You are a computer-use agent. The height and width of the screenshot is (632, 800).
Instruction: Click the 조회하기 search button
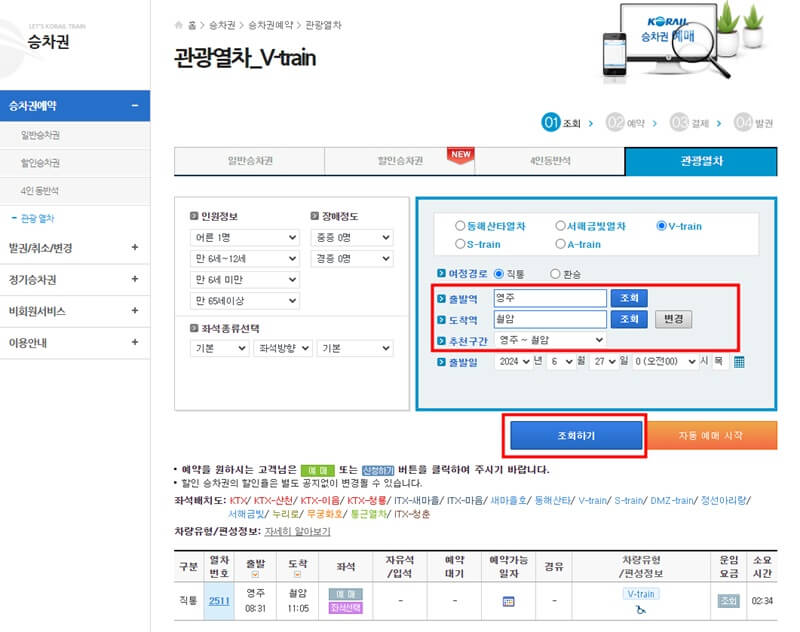pos(578,433)
